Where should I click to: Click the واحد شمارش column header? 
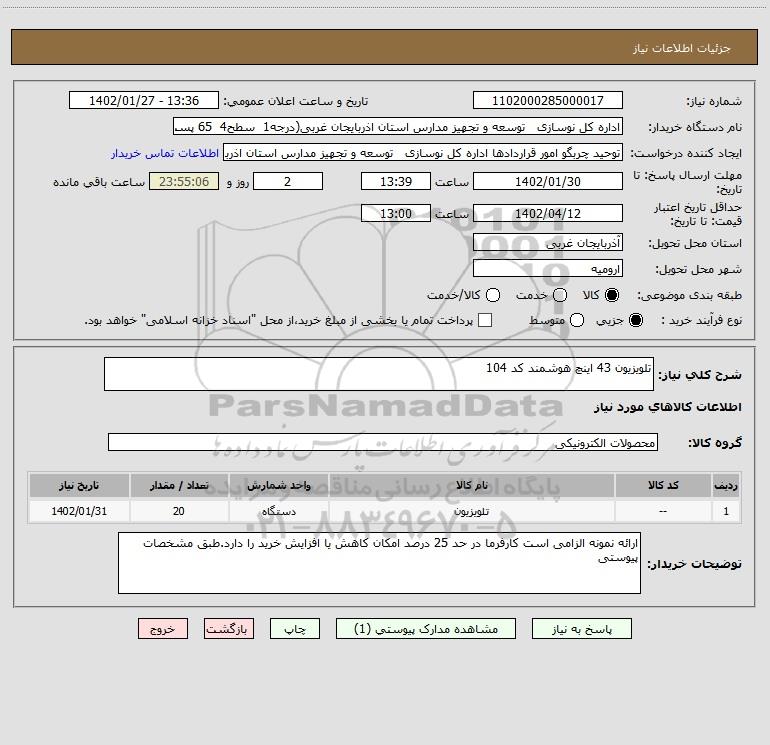click(x=278, y=485)
